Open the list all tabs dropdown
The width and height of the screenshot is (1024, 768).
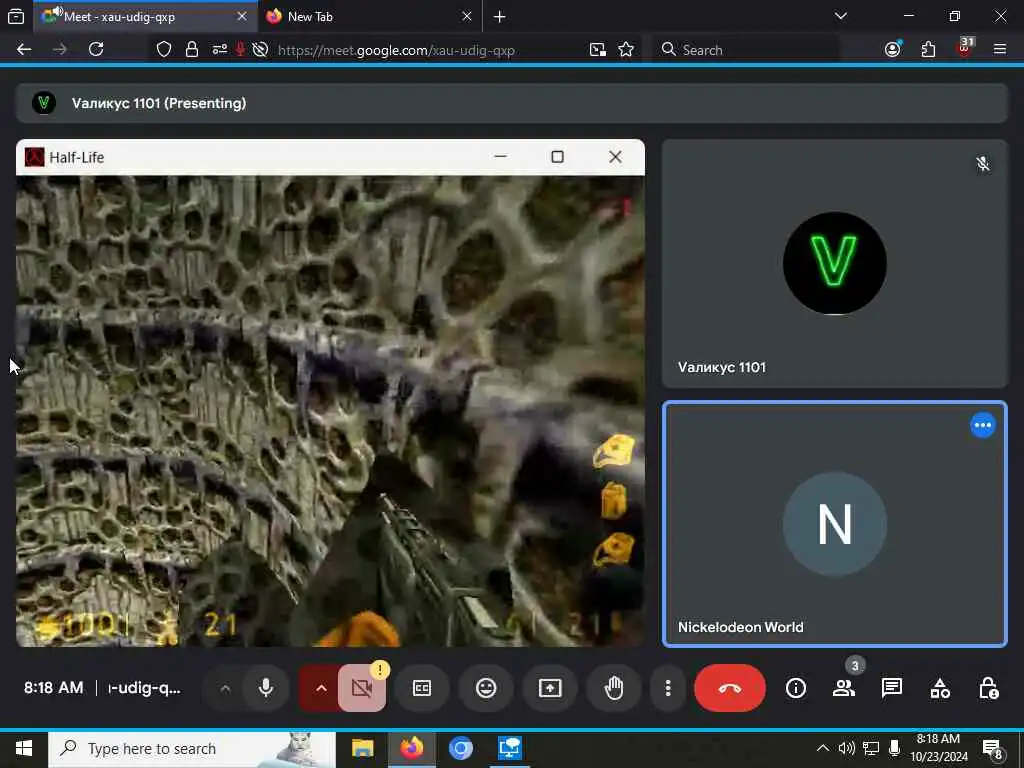[x=841, y=16]
